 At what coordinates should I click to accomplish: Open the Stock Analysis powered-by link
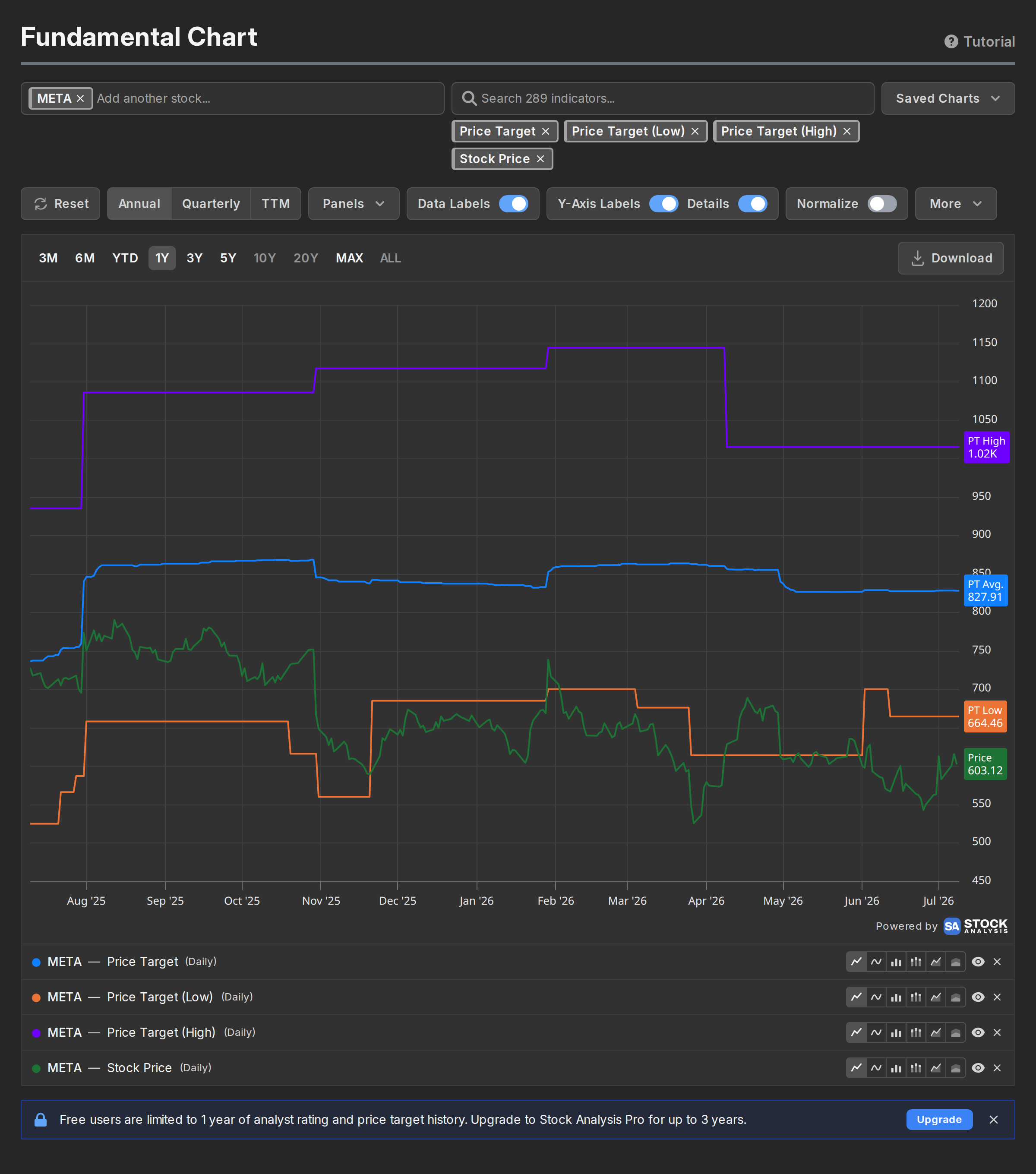(x=975, y=926)
